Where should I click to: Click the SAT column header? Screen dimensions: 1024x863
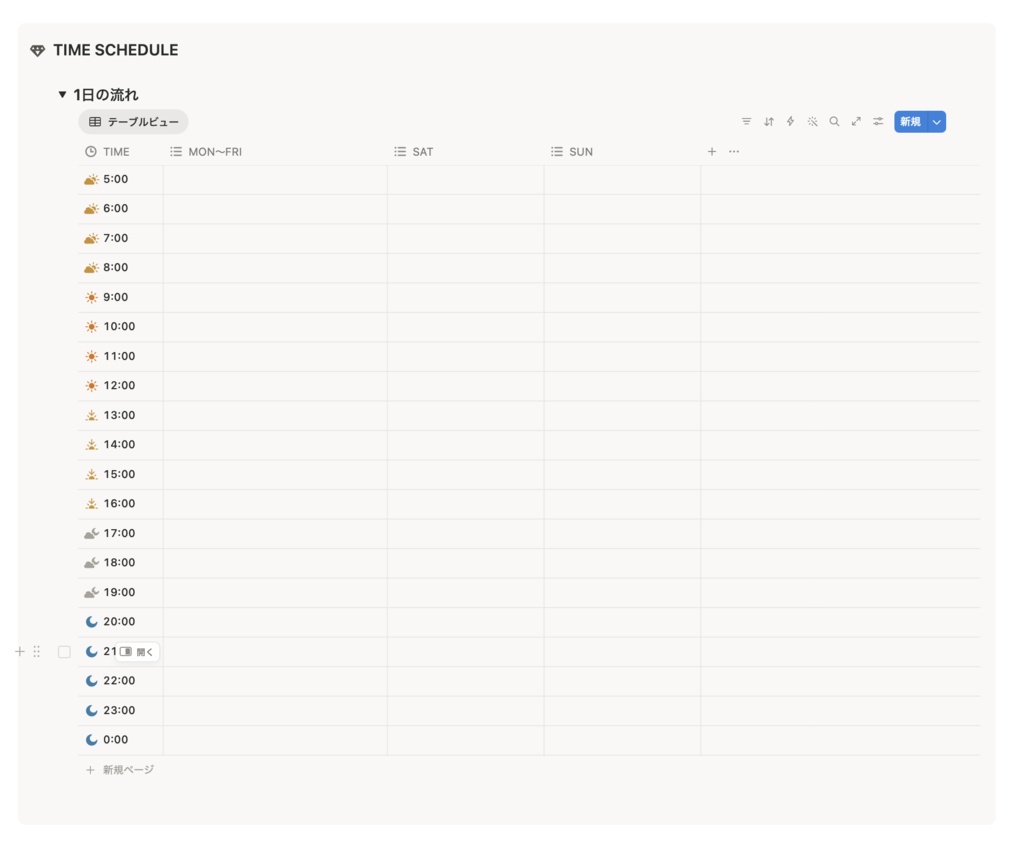(x=466, y=152)
